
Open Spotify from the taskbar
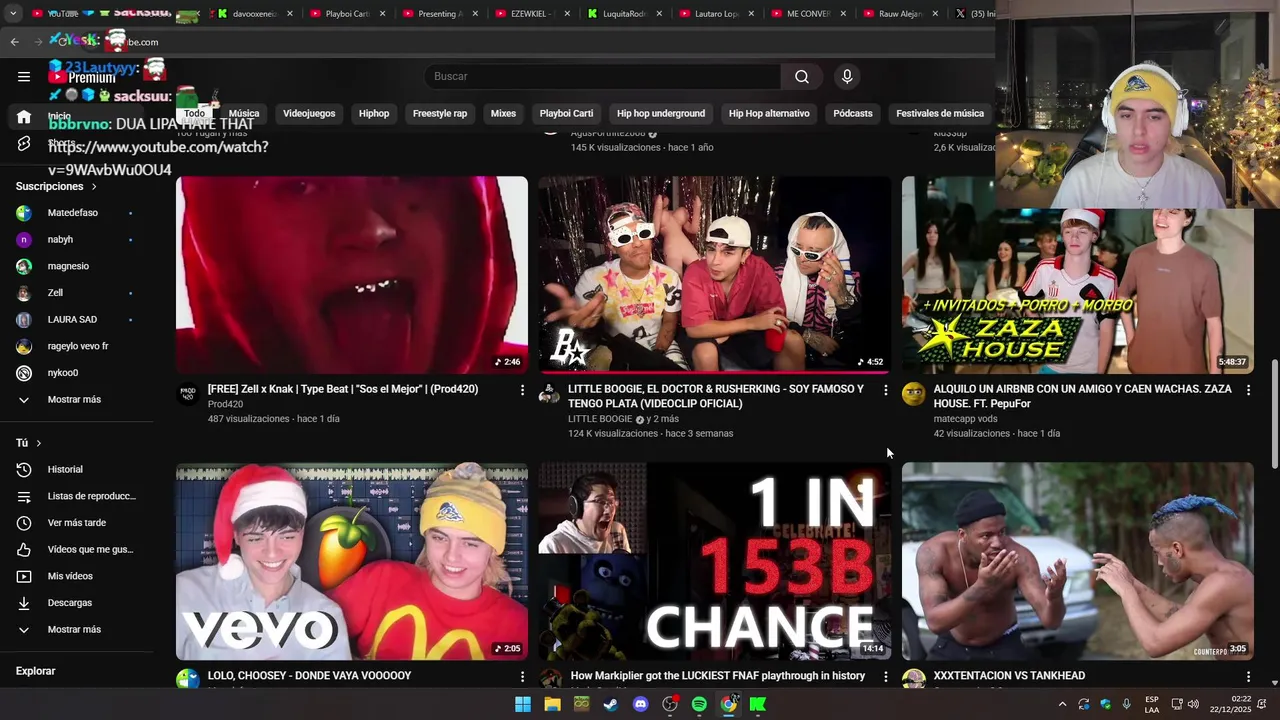pyautogui.click(x=699, y=704)
